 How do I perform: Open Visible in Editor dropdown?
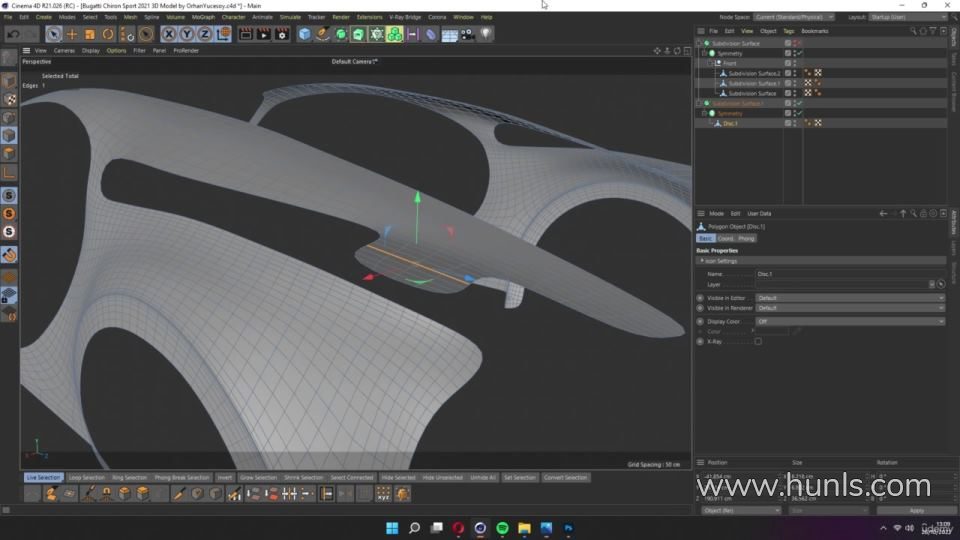point(850,298)
